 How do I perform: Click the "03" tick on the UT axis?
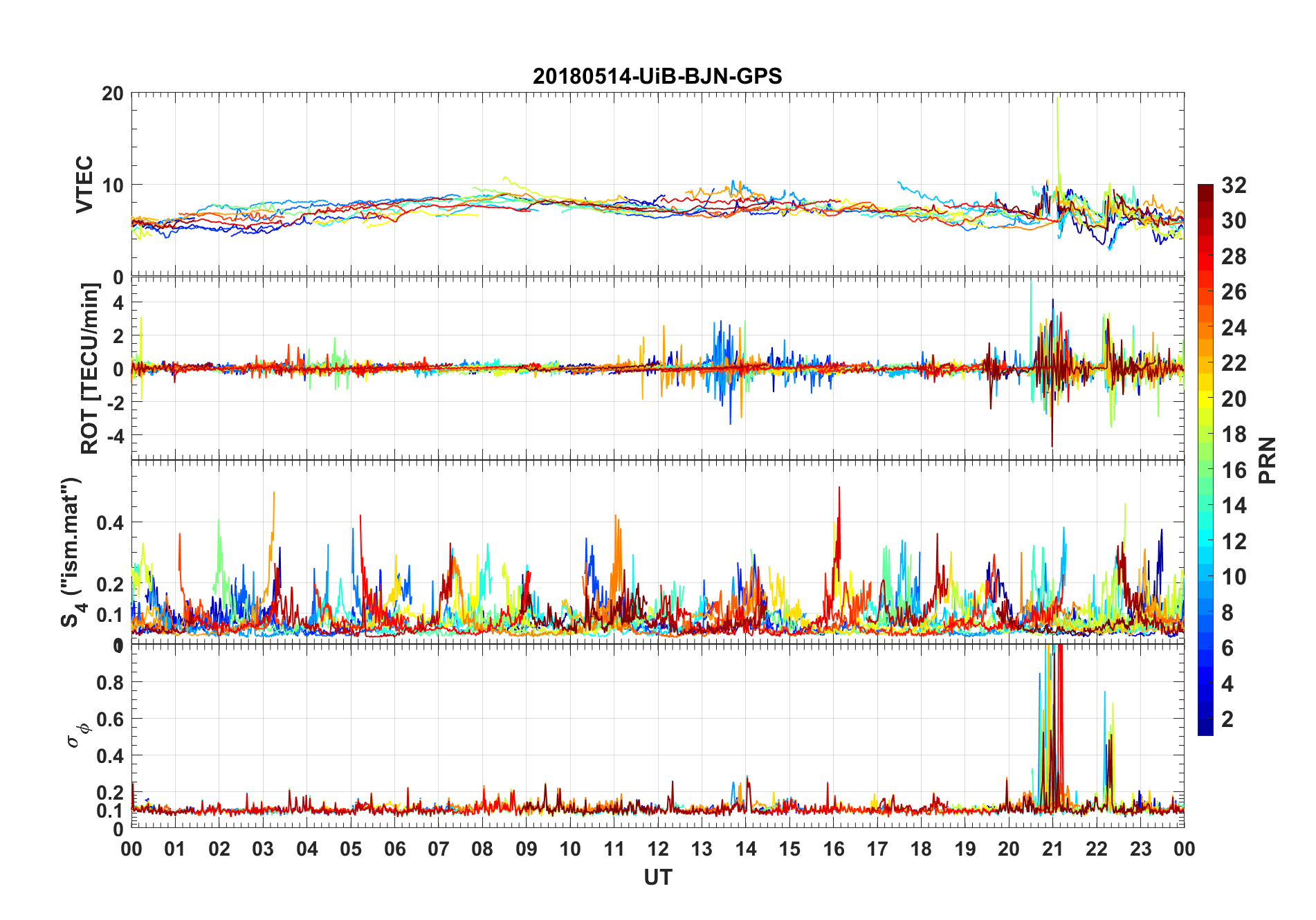click(x=263, y=849)
